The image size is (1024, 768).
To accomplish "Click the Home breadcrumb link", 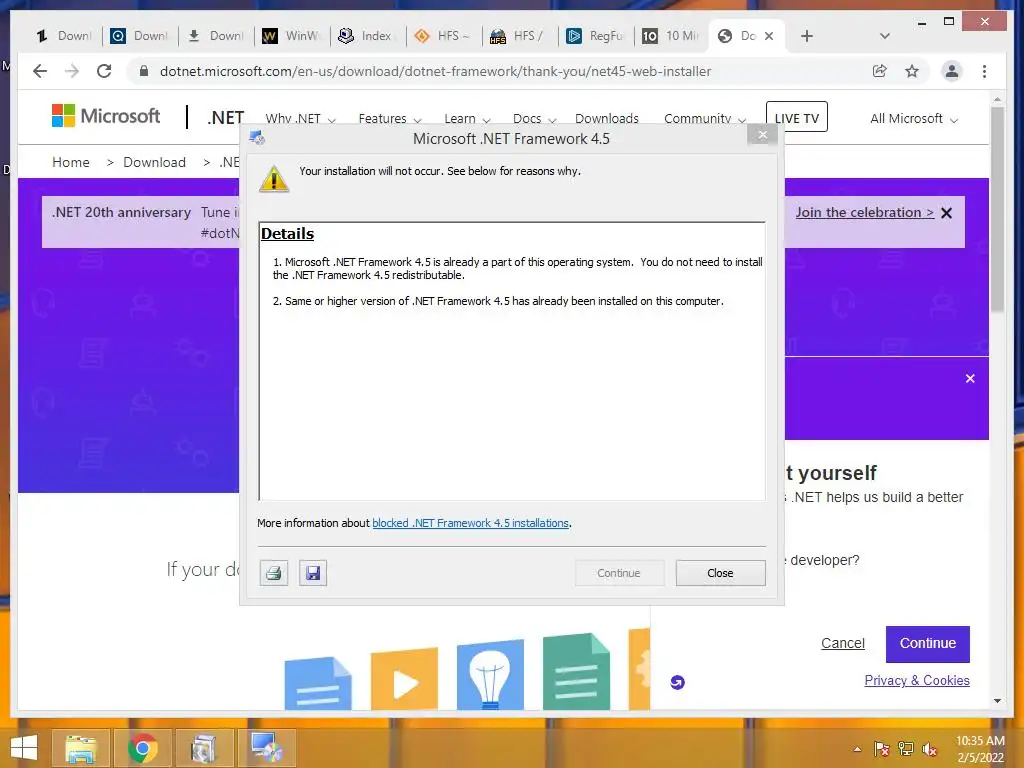I will tap(71, 162).
